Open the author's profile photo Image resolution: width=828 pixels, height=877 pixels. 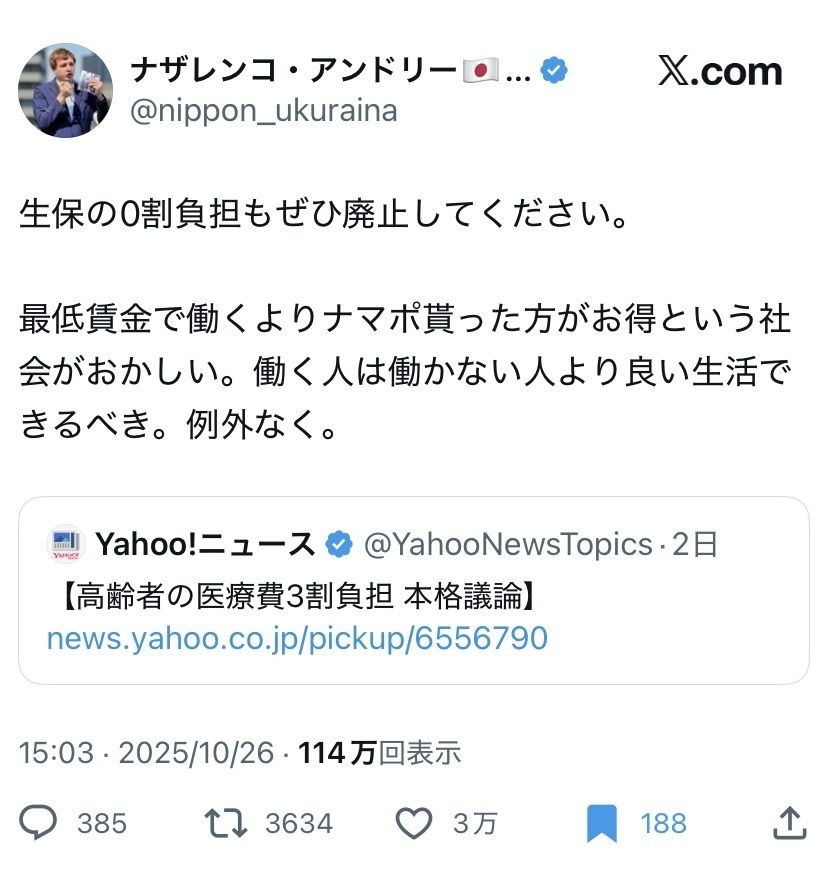coord(65,90)
